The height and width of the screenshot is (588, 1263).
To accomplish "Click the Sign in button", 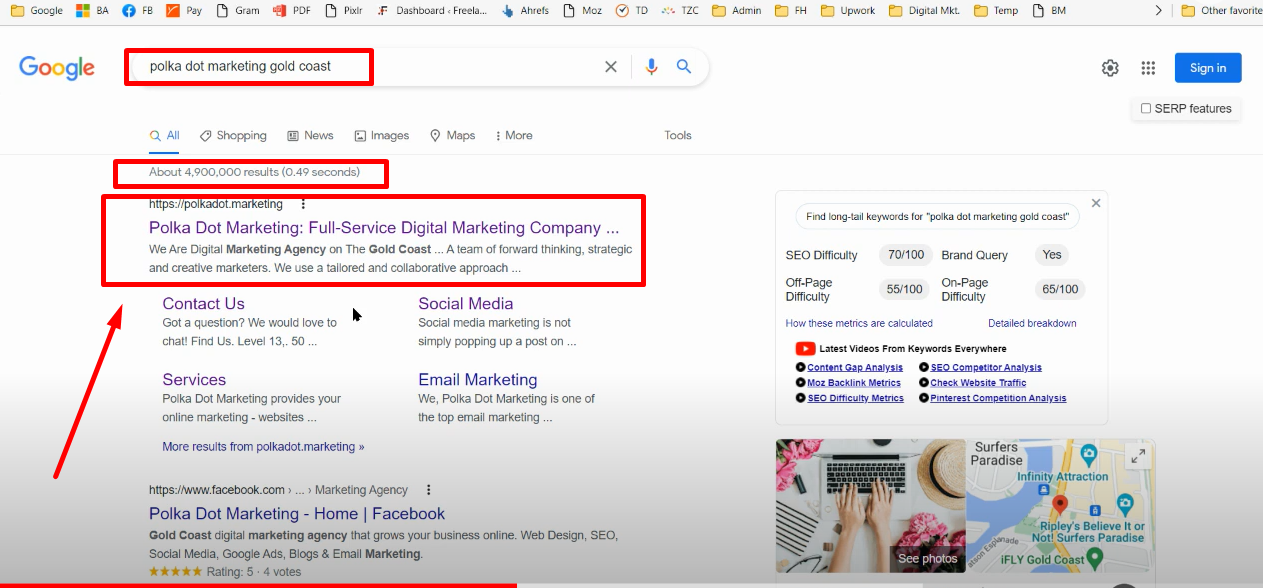I will point(1207,67).
